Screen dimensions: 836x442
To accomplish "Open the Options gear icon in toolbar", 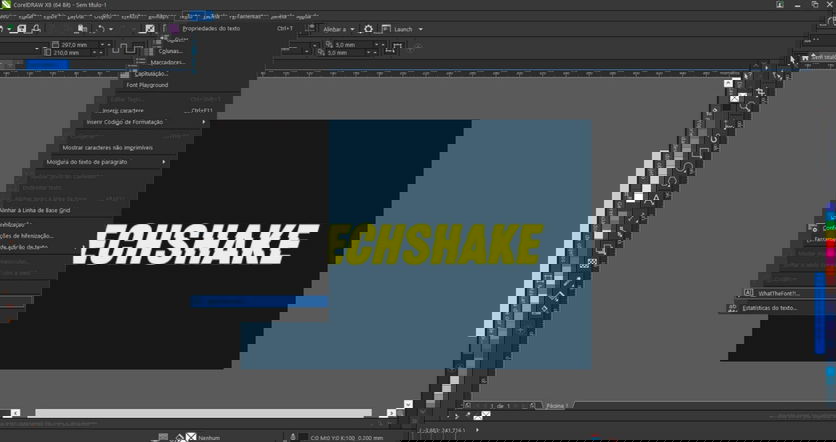I will (368, 29).
